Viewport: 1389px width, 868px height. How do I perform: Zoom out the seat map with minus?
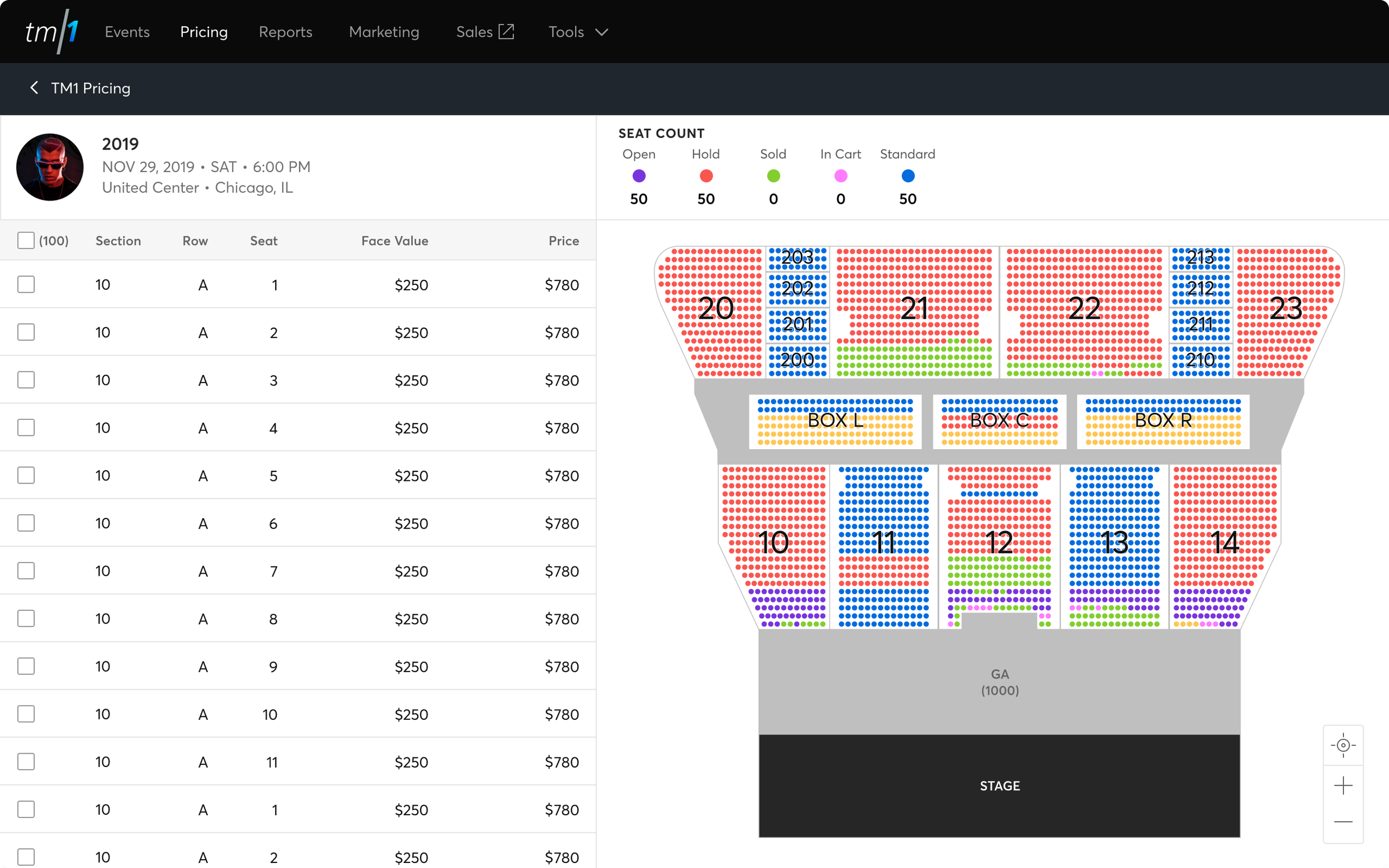[1342, 822]
